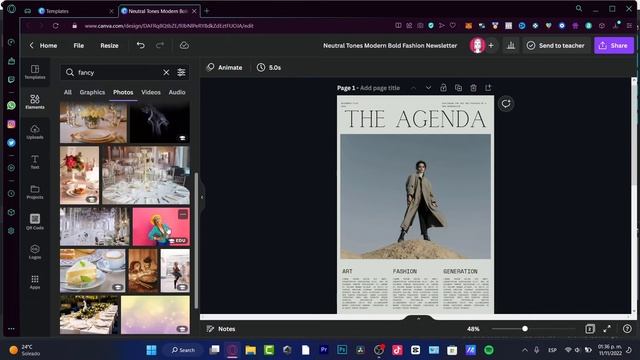The image size is (640, 360).
Task: Move page up chevron
Action: (413, 88)
